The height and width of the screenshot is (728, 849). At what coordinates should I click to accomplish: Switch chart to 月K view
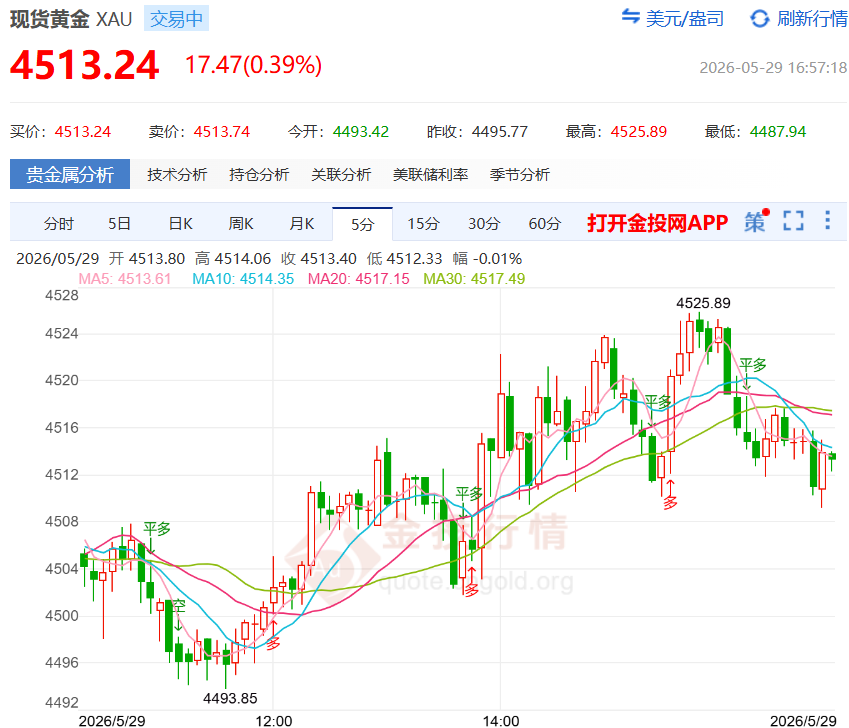pos(302,224)
